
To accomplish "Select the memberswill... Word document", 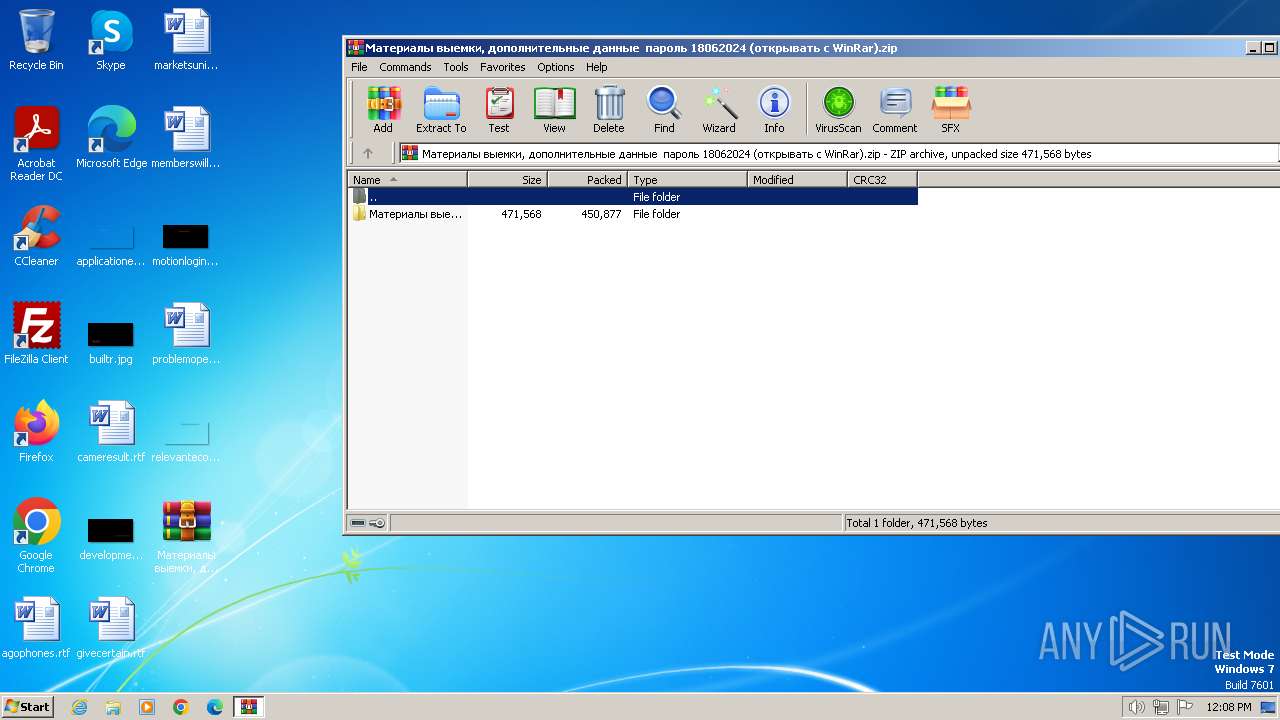I will (x=186, y=138).
